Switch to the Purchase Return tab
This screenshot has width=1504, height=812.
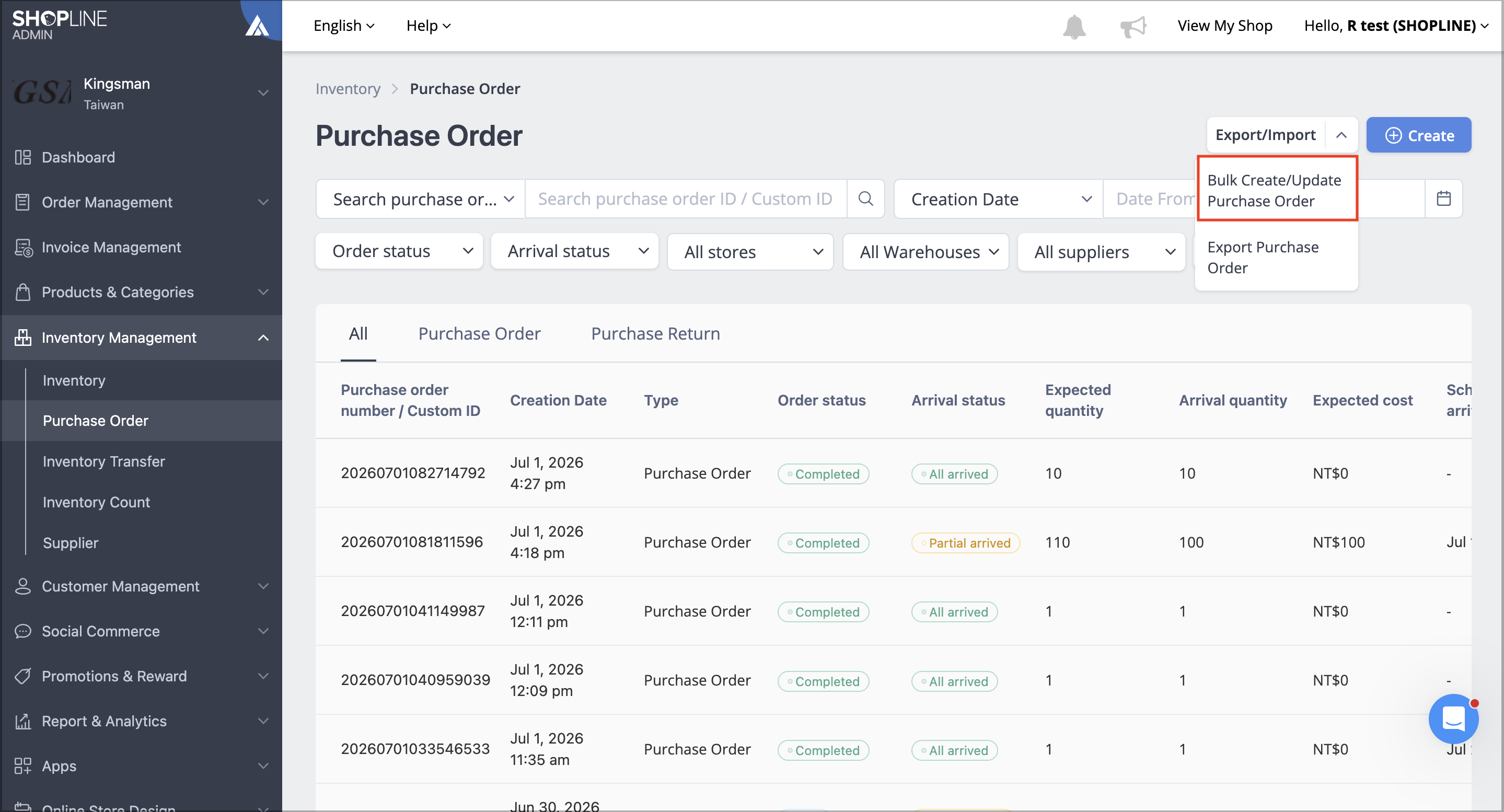[656, 334]
